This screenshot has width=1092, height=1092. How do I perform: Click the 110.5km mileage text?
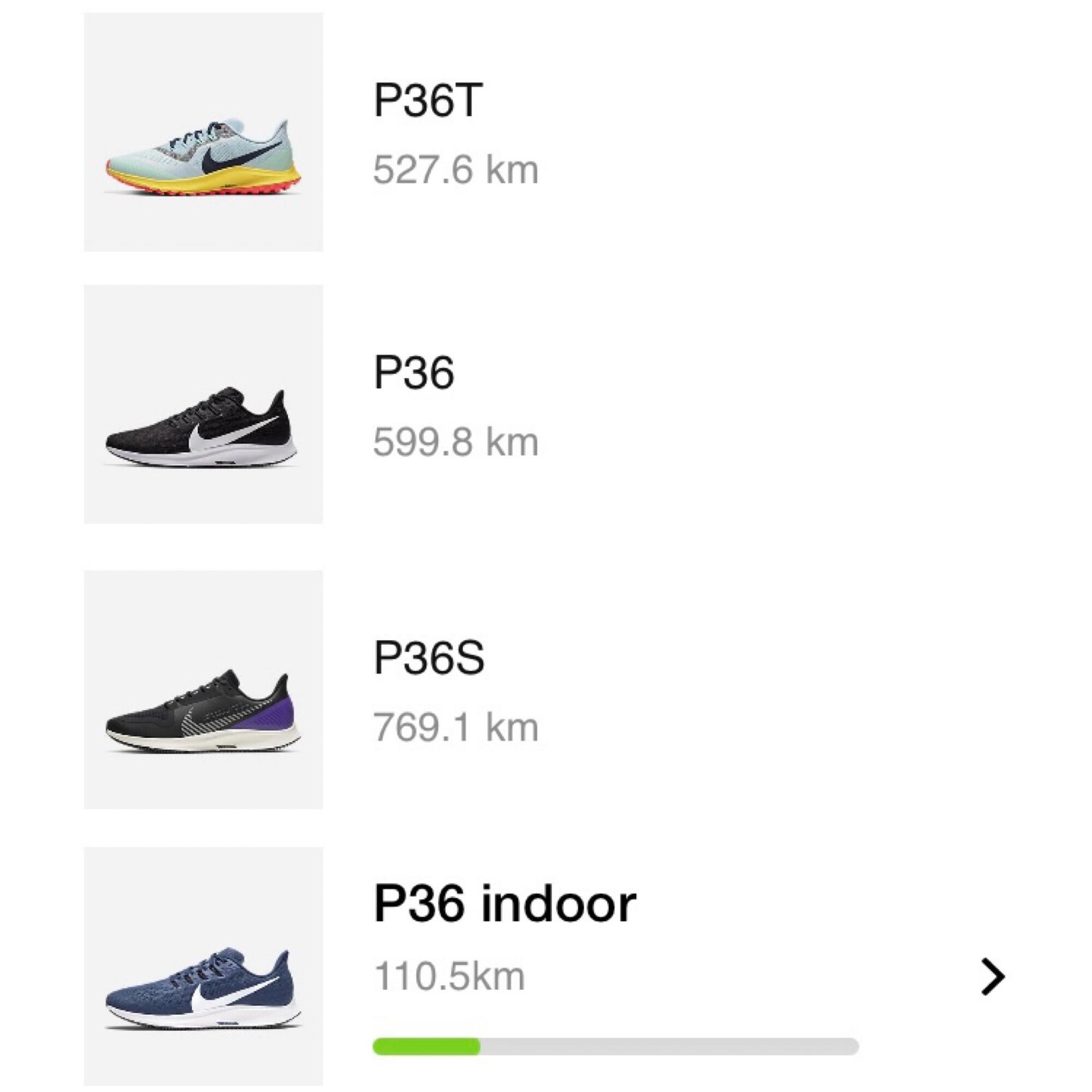click(450, 977)
